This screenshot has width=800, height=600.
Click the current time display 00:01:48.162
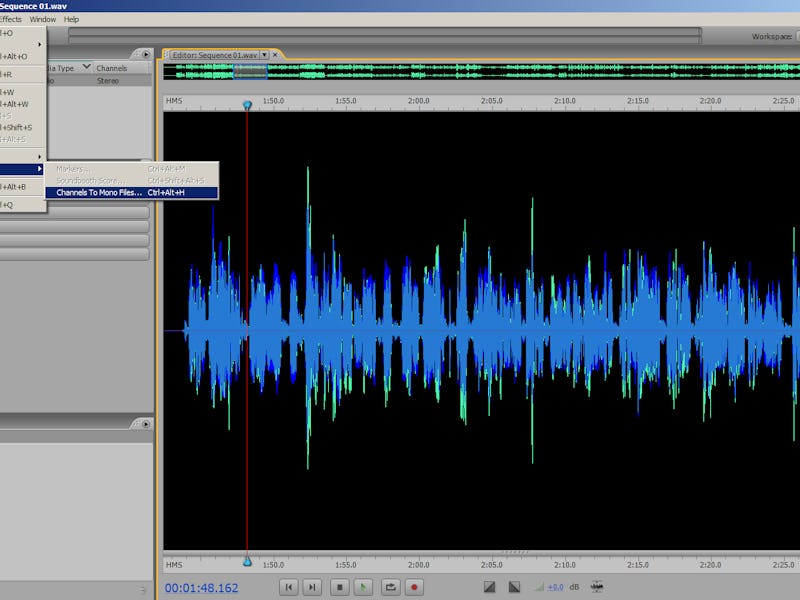point(202,588)
